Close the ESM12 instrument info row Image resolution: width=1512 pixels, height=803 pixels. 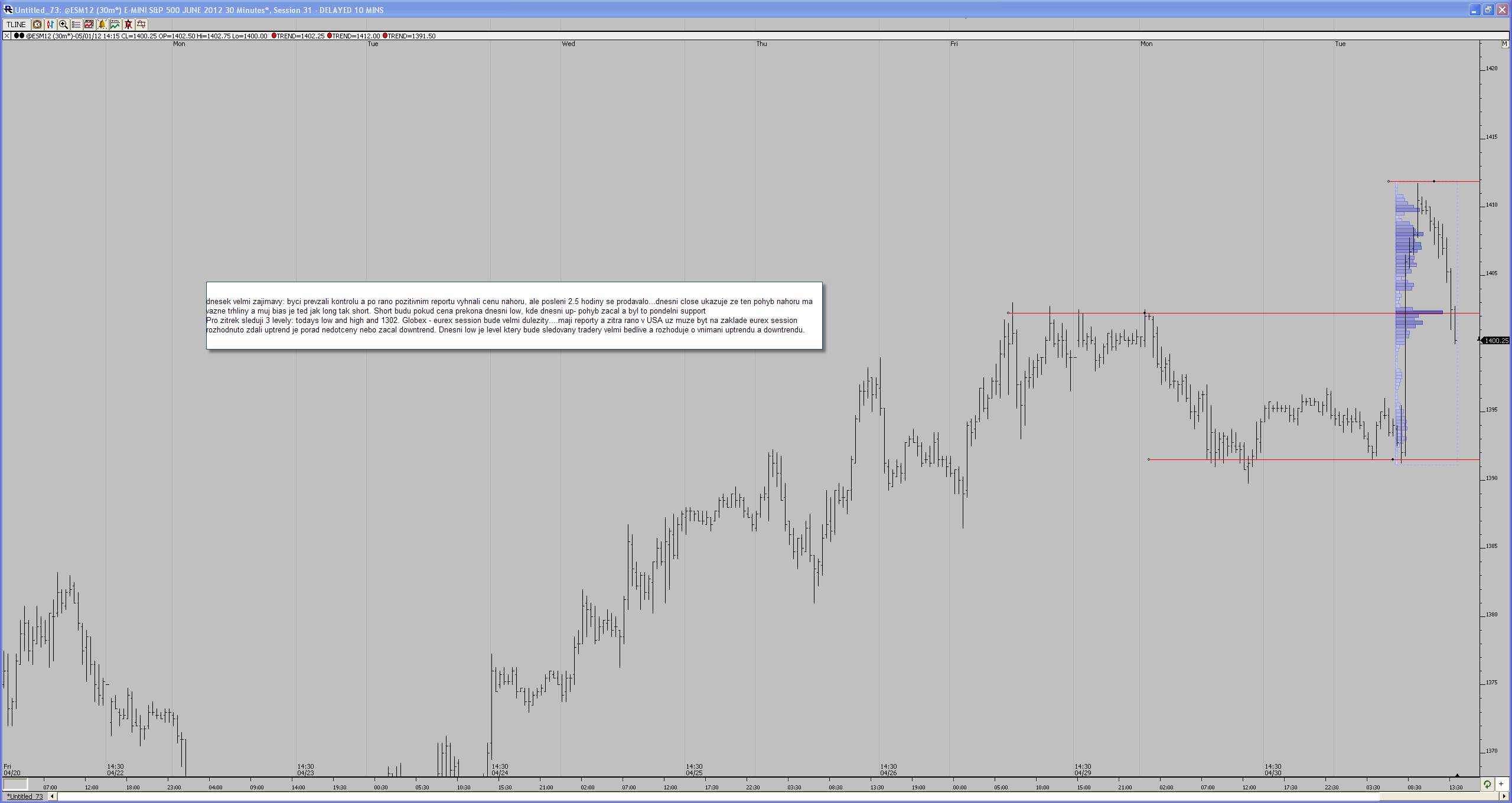7,36
